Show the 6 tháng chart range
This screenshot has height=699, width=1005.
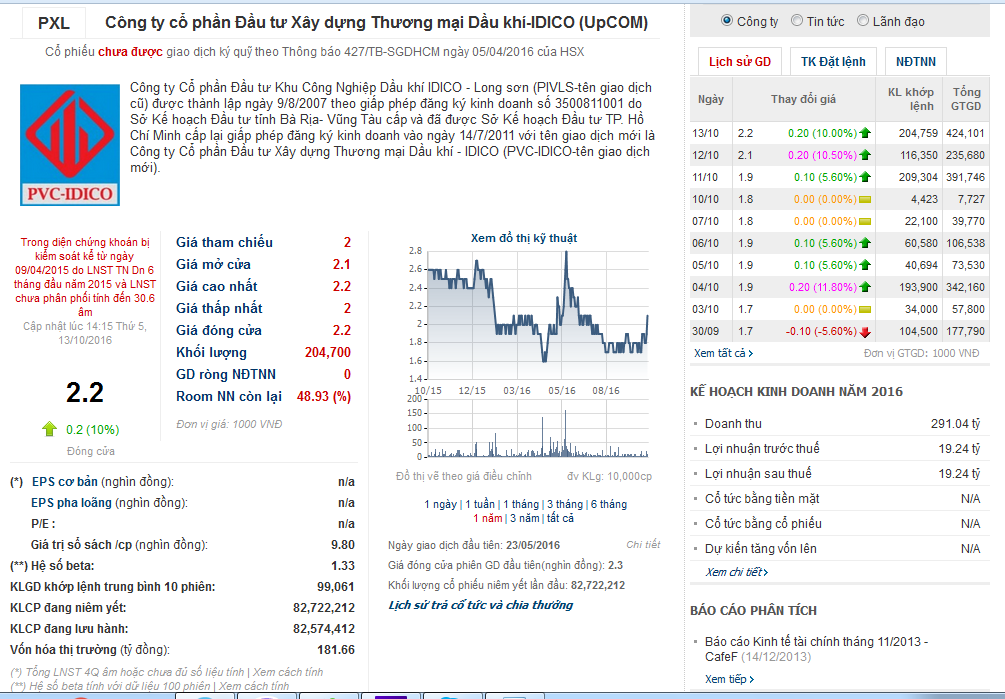point(609,504)
